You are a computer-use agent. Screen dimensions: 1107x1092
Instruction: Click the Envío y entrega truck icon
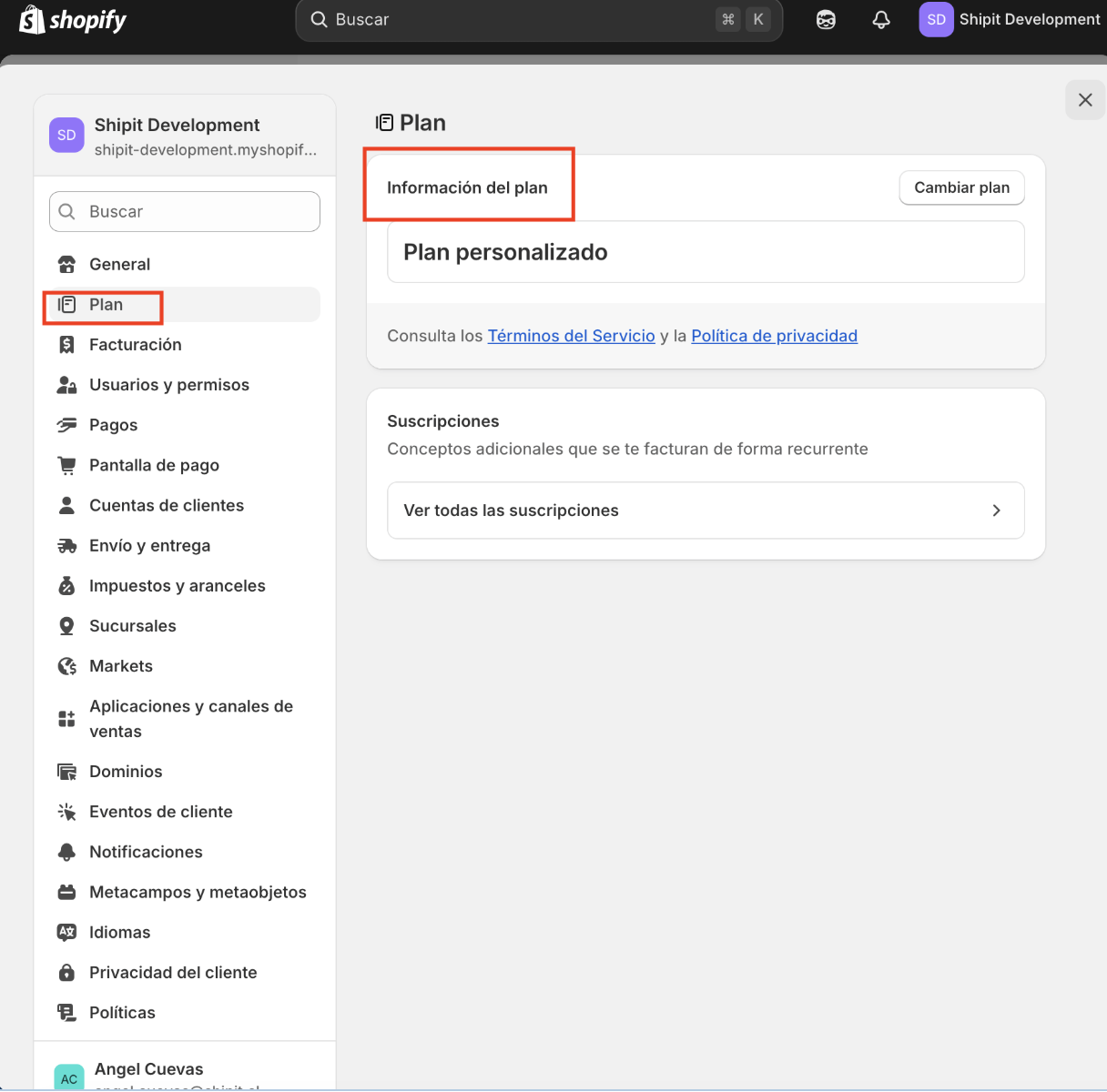pyautogui.click(x=66, y=546)
